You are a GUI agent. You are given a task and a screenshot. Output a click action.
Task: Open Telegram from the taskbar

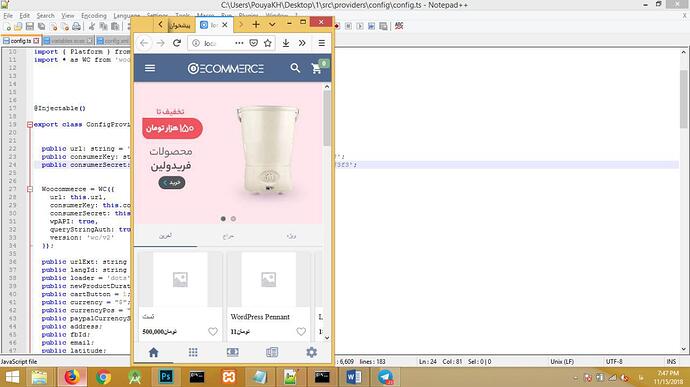tap(385, 377)
